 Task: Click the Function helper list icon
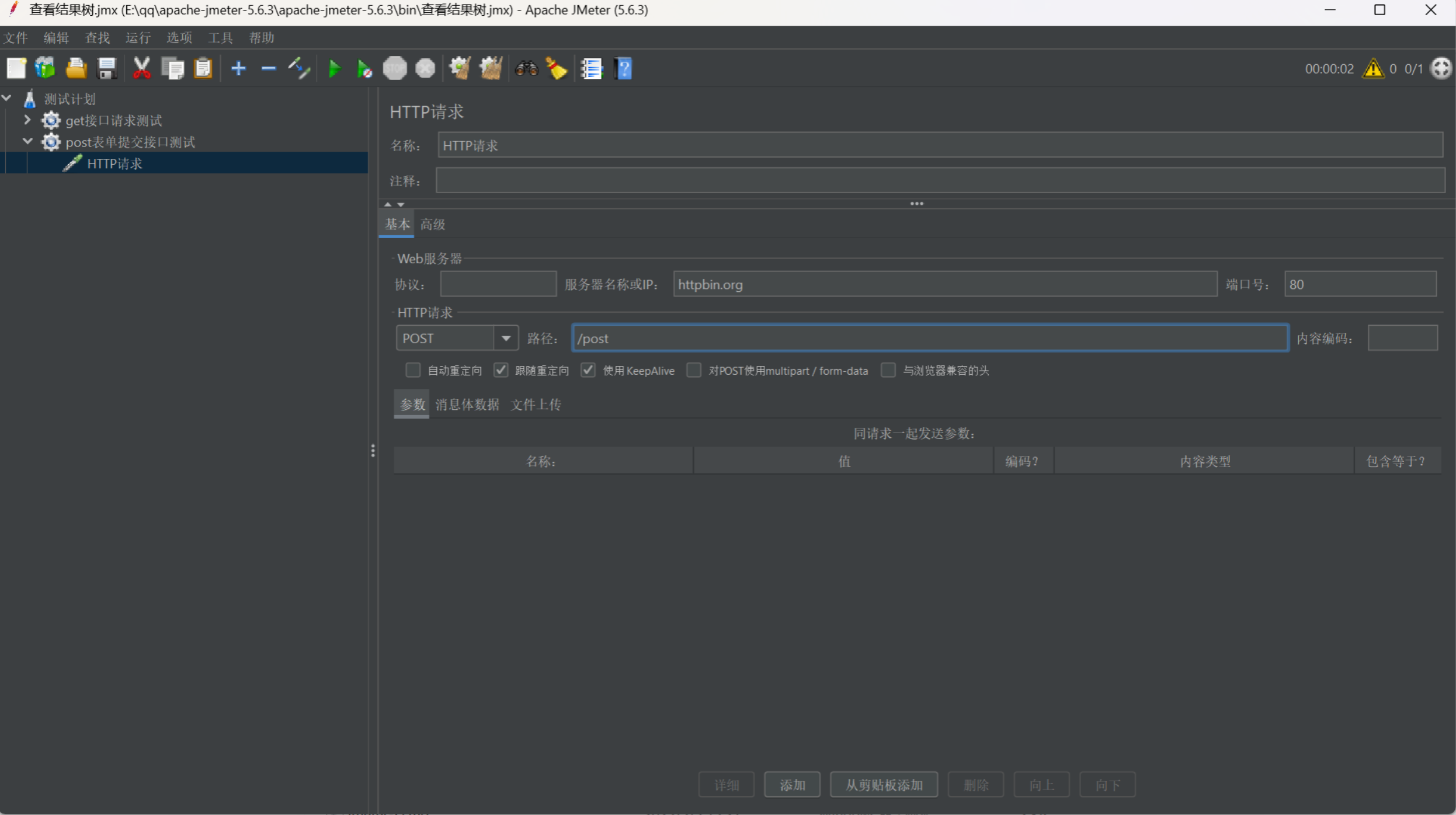point(591,69)
